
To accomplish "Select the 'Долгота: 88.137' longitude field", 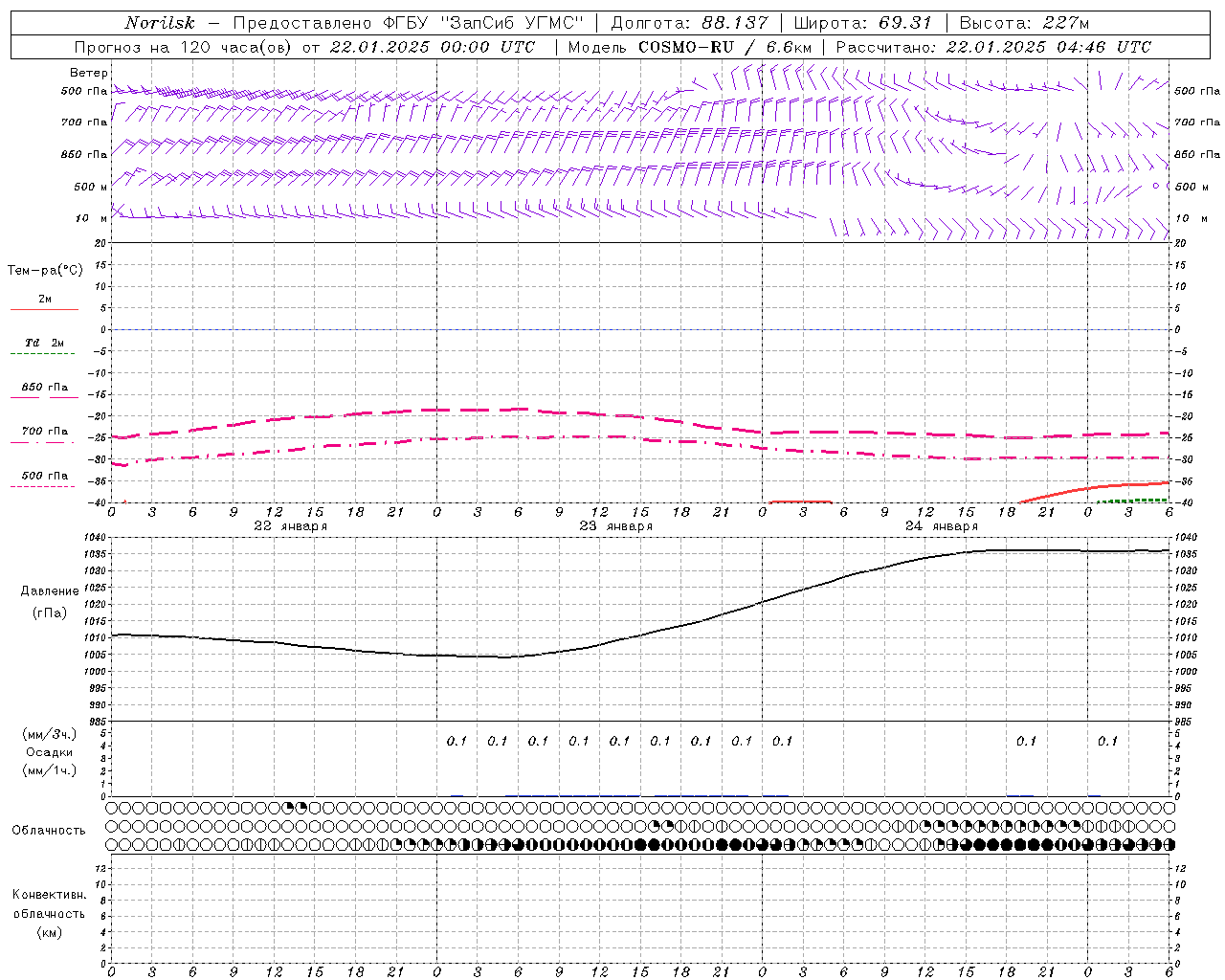I will pos(689,23).
